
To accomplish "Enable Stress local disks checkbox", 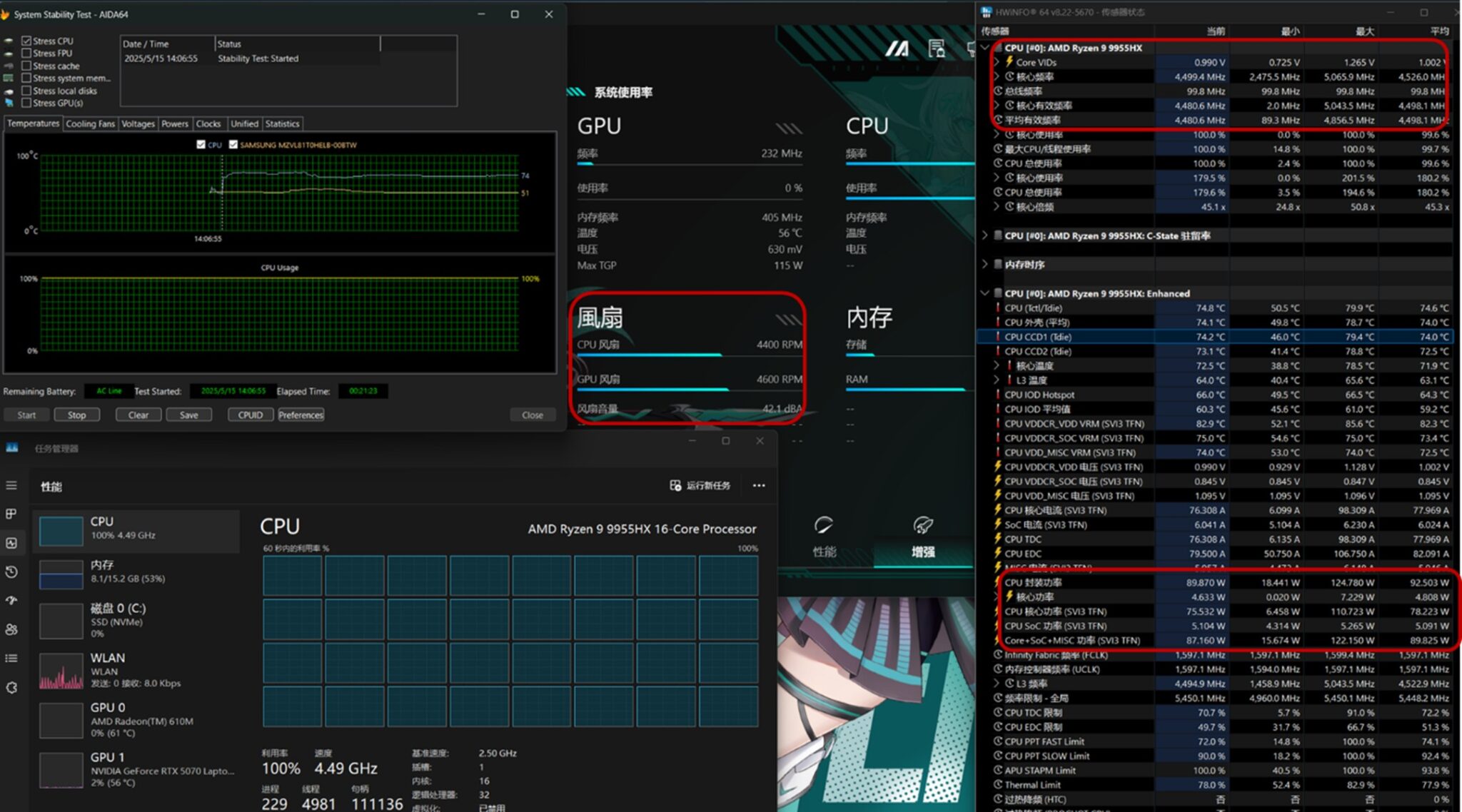I will 26,91.
